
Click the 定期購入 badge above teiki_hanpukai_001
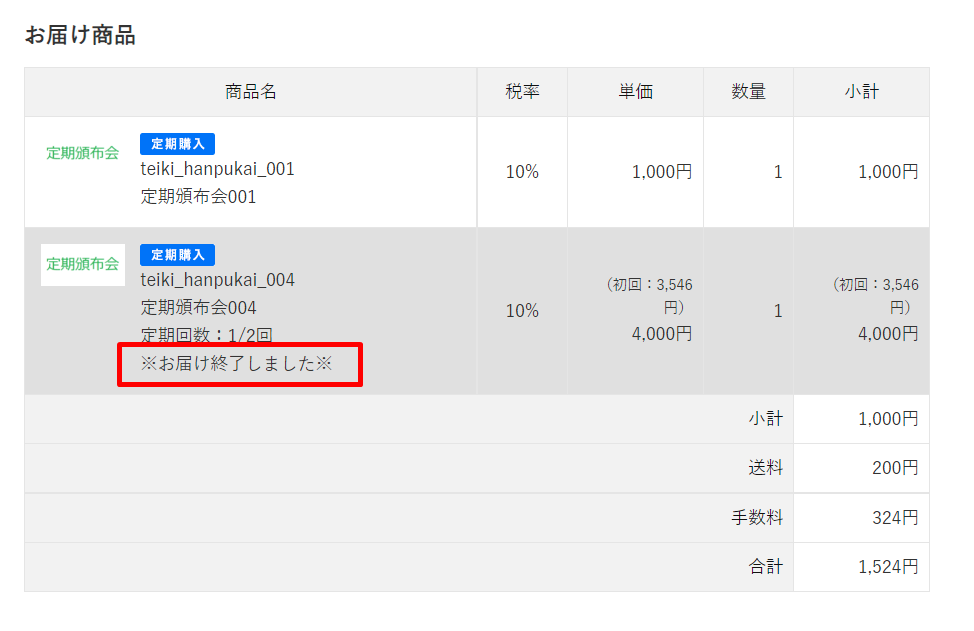click(x=177, y=144)
